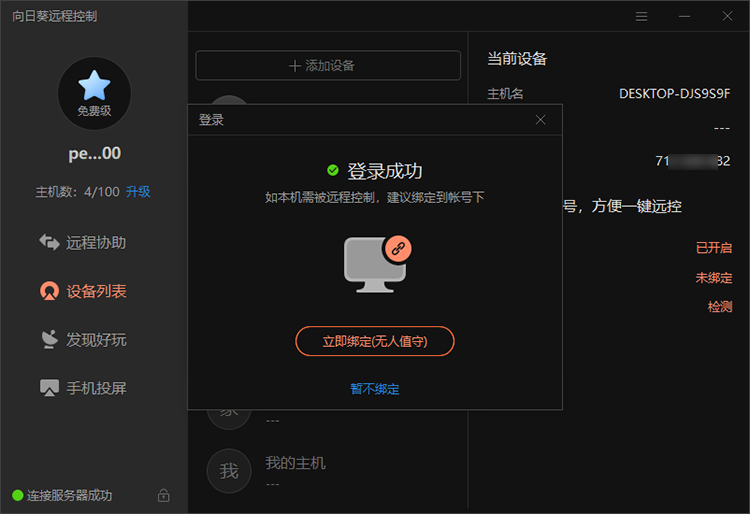This screenshot has height=514, width=750.
Task: Click 立即绑定(无人值守) button
Action: point(375,341)
